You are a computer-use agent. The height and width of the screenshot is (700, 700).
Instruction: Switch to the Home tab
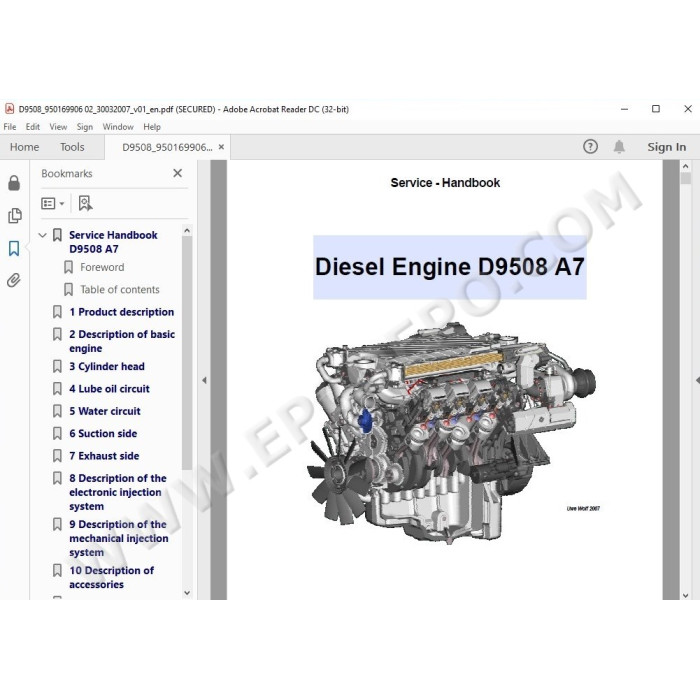(25, 147)
